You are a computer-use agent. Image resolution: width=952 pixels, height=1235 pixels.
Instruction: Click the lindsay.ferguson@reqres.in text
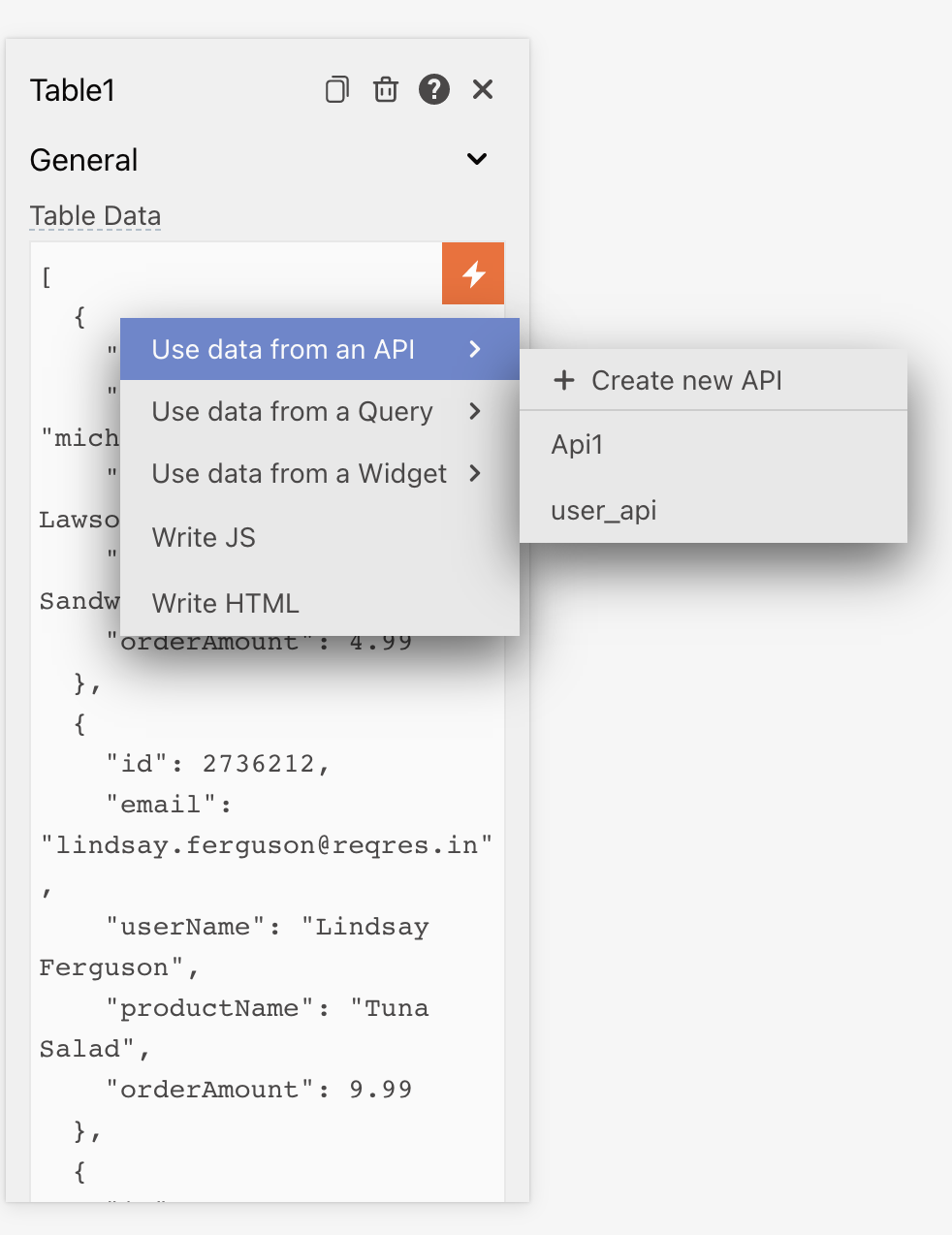tap(267, 845)
